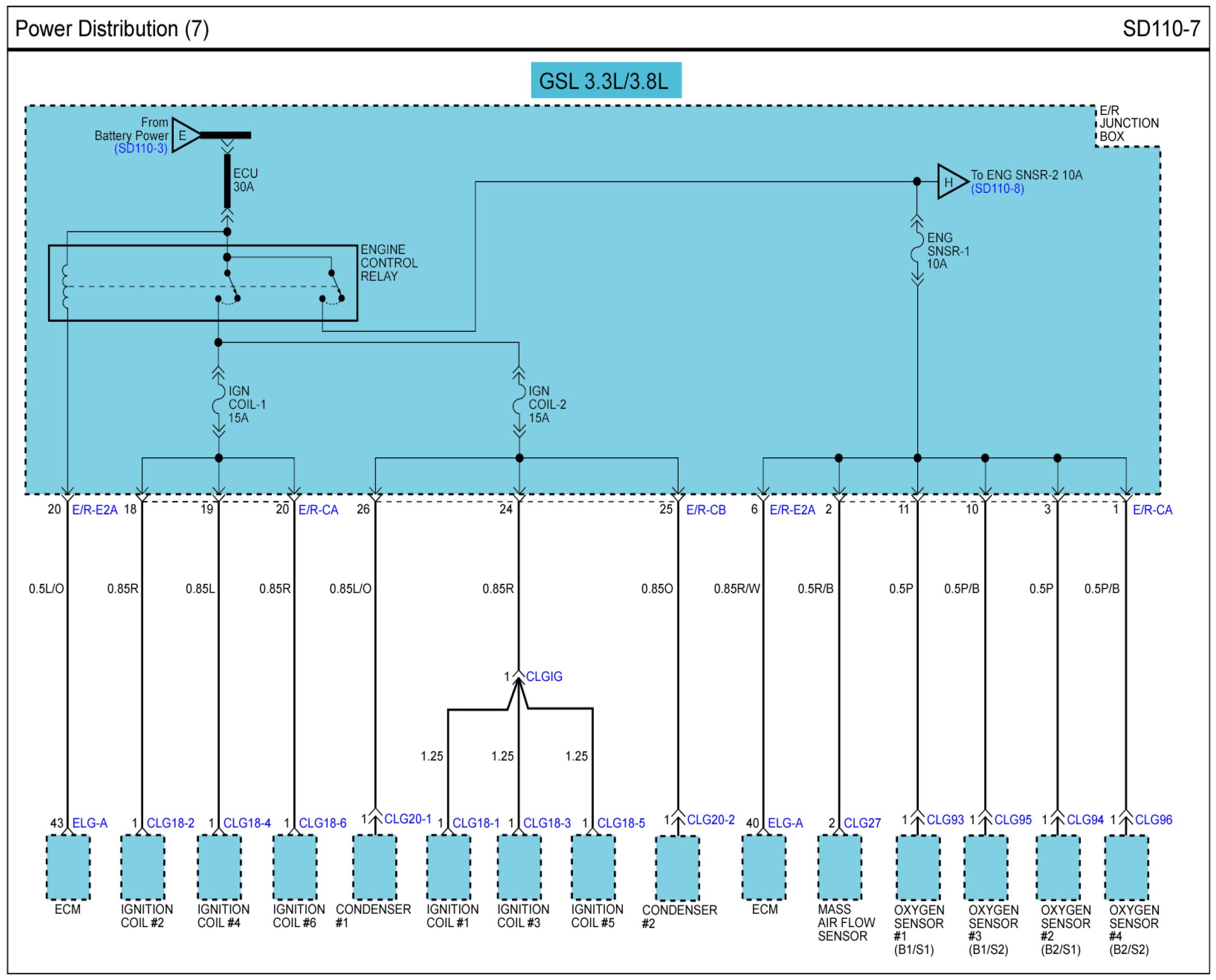This screenshot has height=980, width=1216.
Task: Click the CLG96 connector label
Action: pyautogui.click(x=1153, y=820)
